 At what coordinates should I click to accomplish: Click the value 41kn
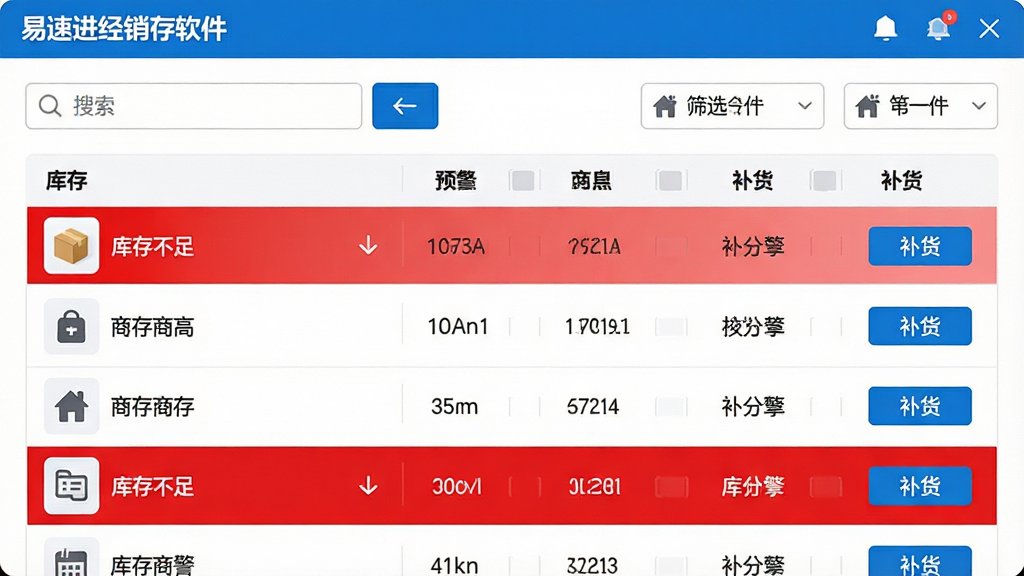click(x=455, y=565)
